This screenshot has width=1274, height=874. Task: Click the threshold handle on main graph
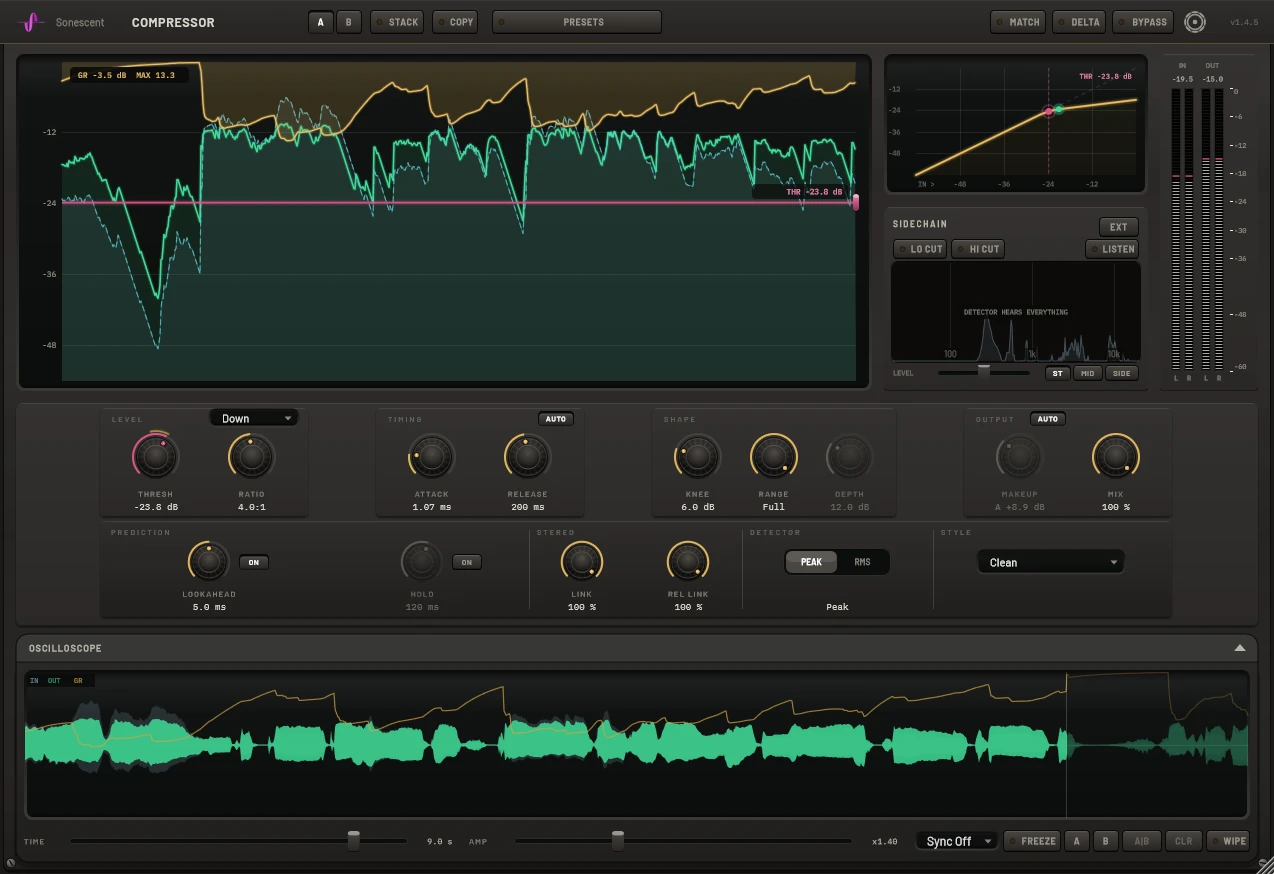pos(856,202)
